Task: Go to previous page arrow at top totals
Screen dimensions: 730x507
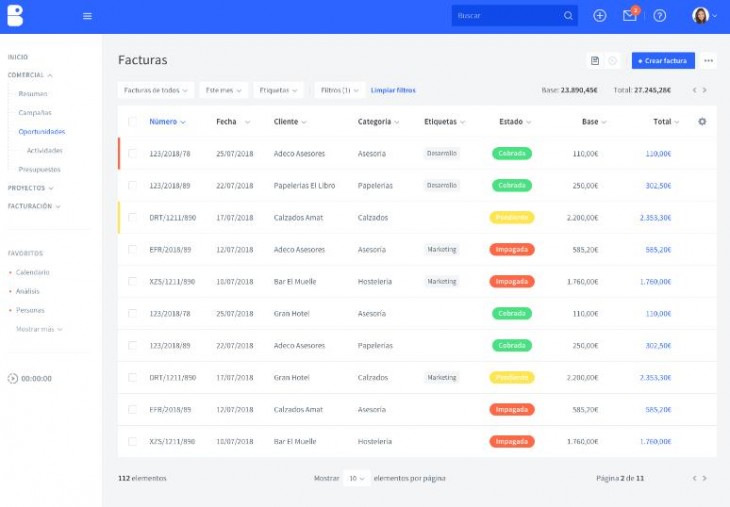Action: pyautogui.click(x=695, y=90)
